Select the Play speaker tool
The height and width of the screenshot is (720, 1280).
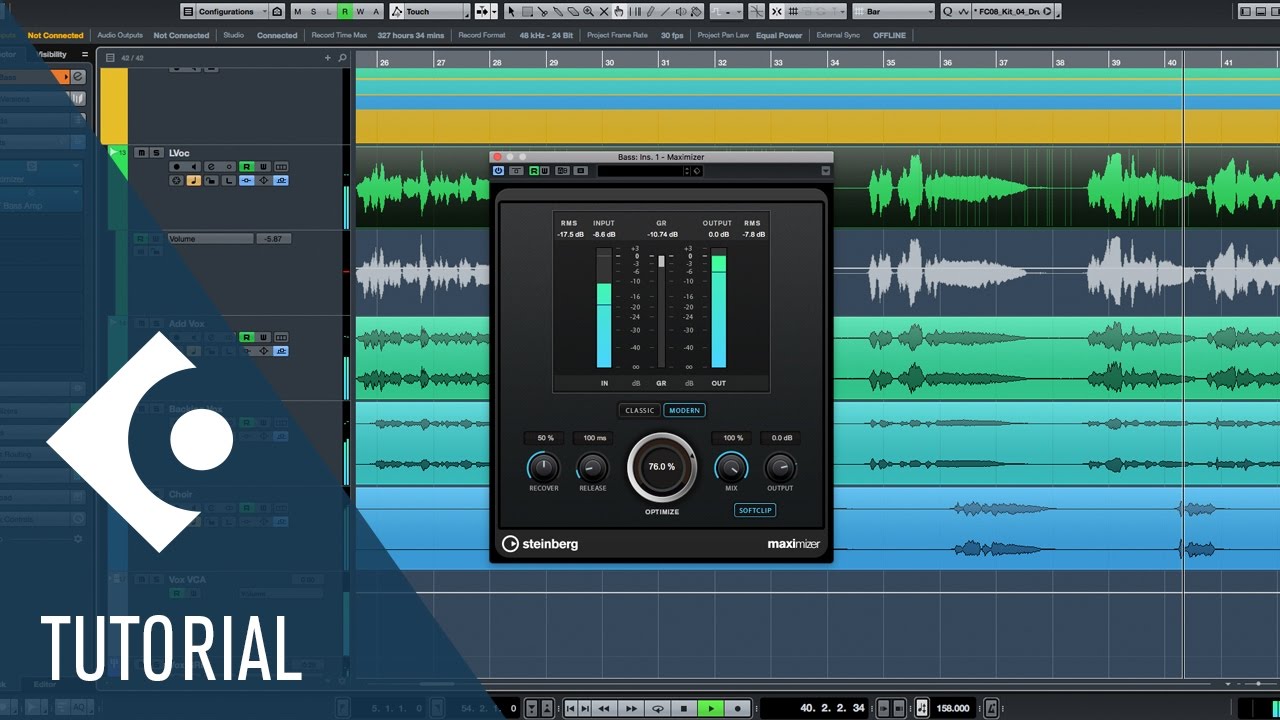pyautogui.click(x=681, y=11)
